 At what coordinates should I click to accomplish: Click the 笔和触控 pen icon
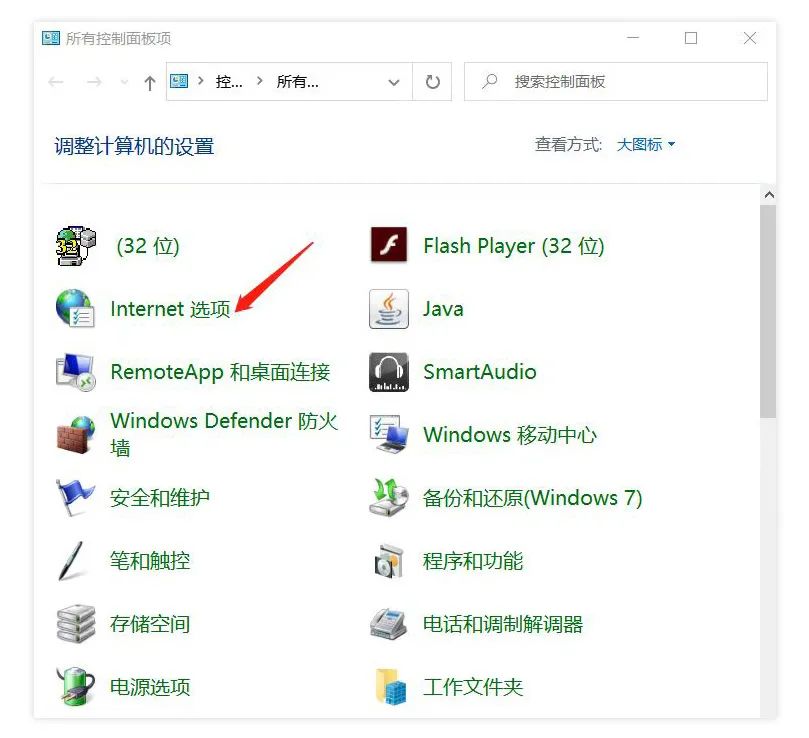[x=72, y=561]
